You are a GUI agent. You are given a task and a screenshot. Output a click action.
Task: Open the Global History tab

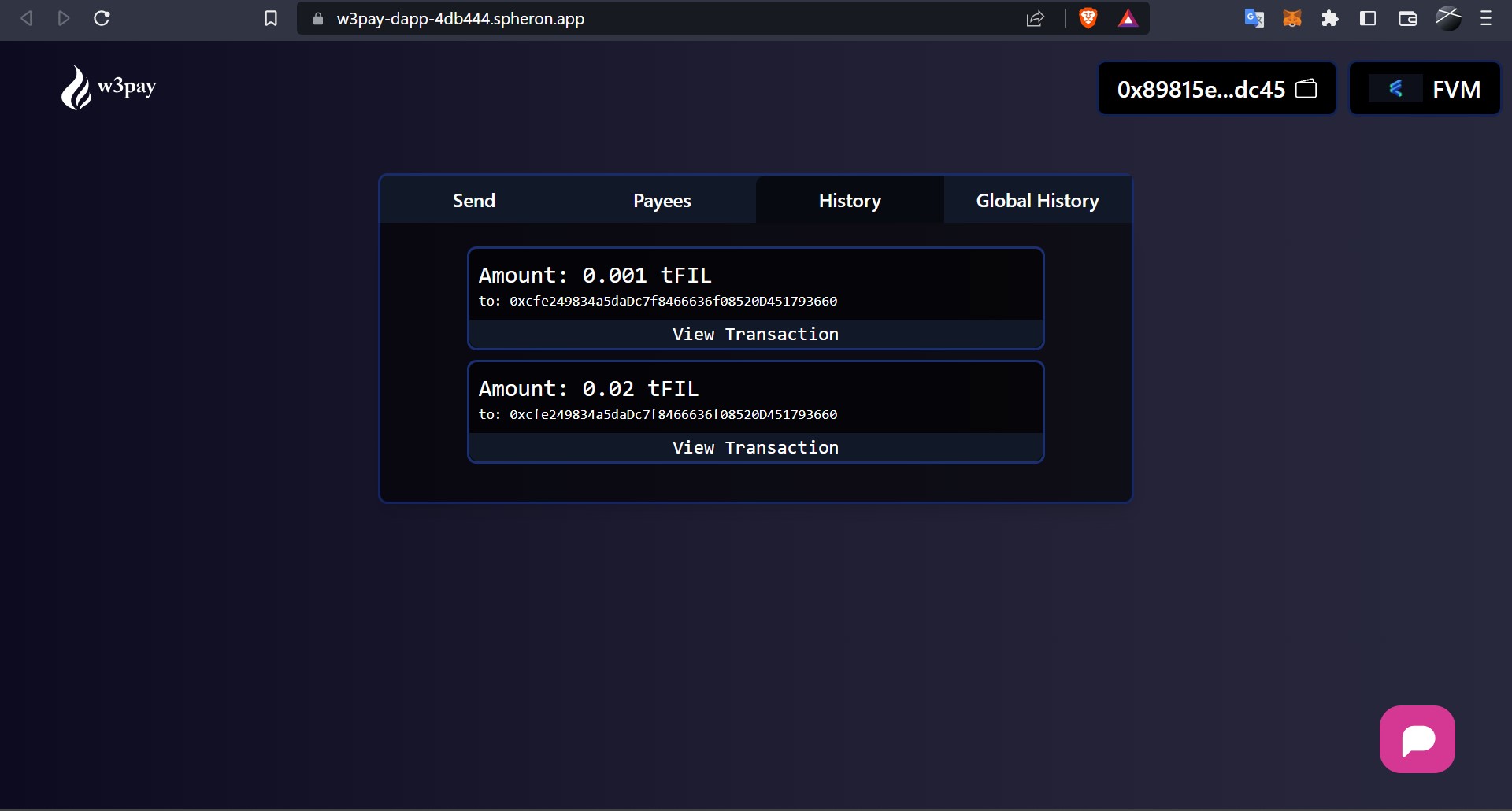(x=1038, y=200)
